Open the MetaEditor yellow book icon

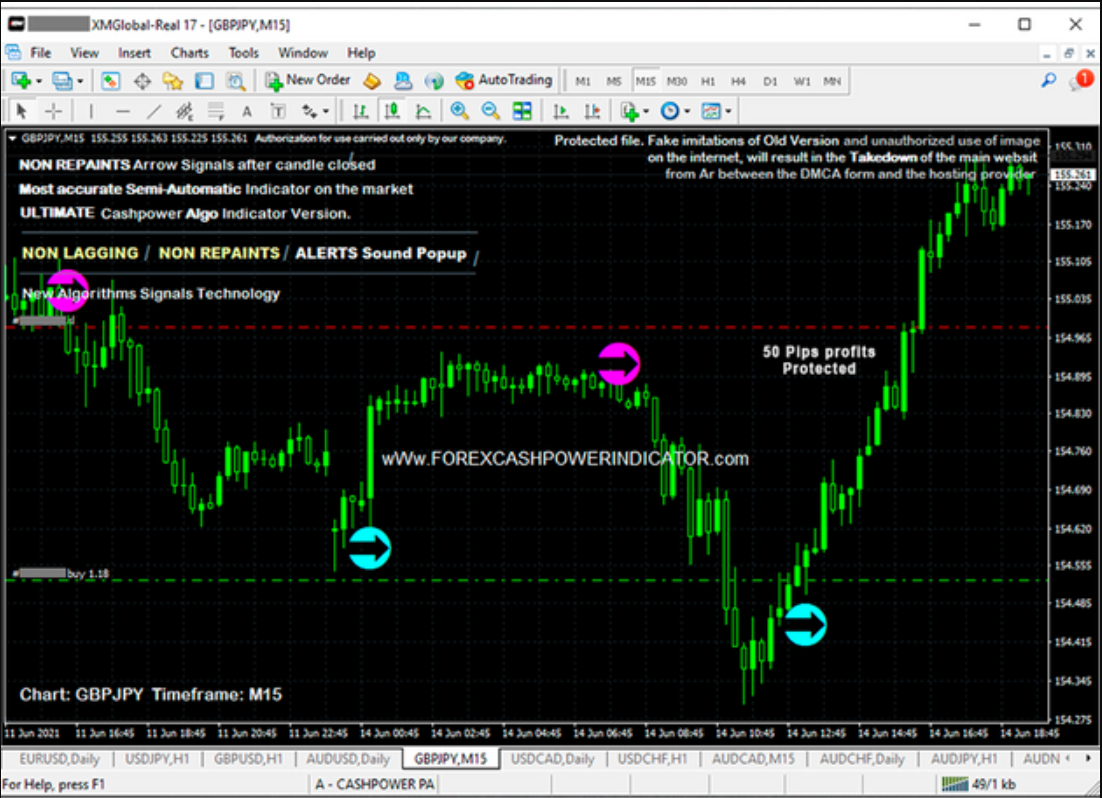click(372, 81)
